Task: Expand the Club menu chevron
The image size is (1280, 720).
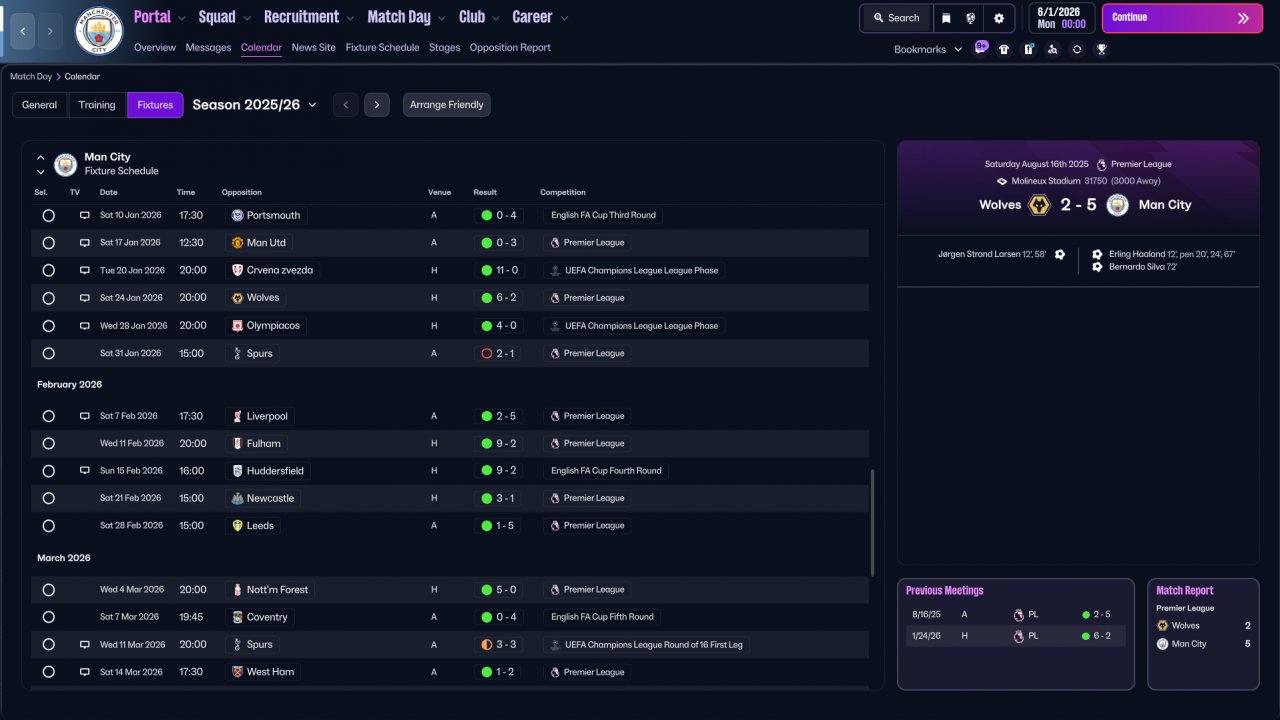Action: pyautogui.click(x=495, y=18)
